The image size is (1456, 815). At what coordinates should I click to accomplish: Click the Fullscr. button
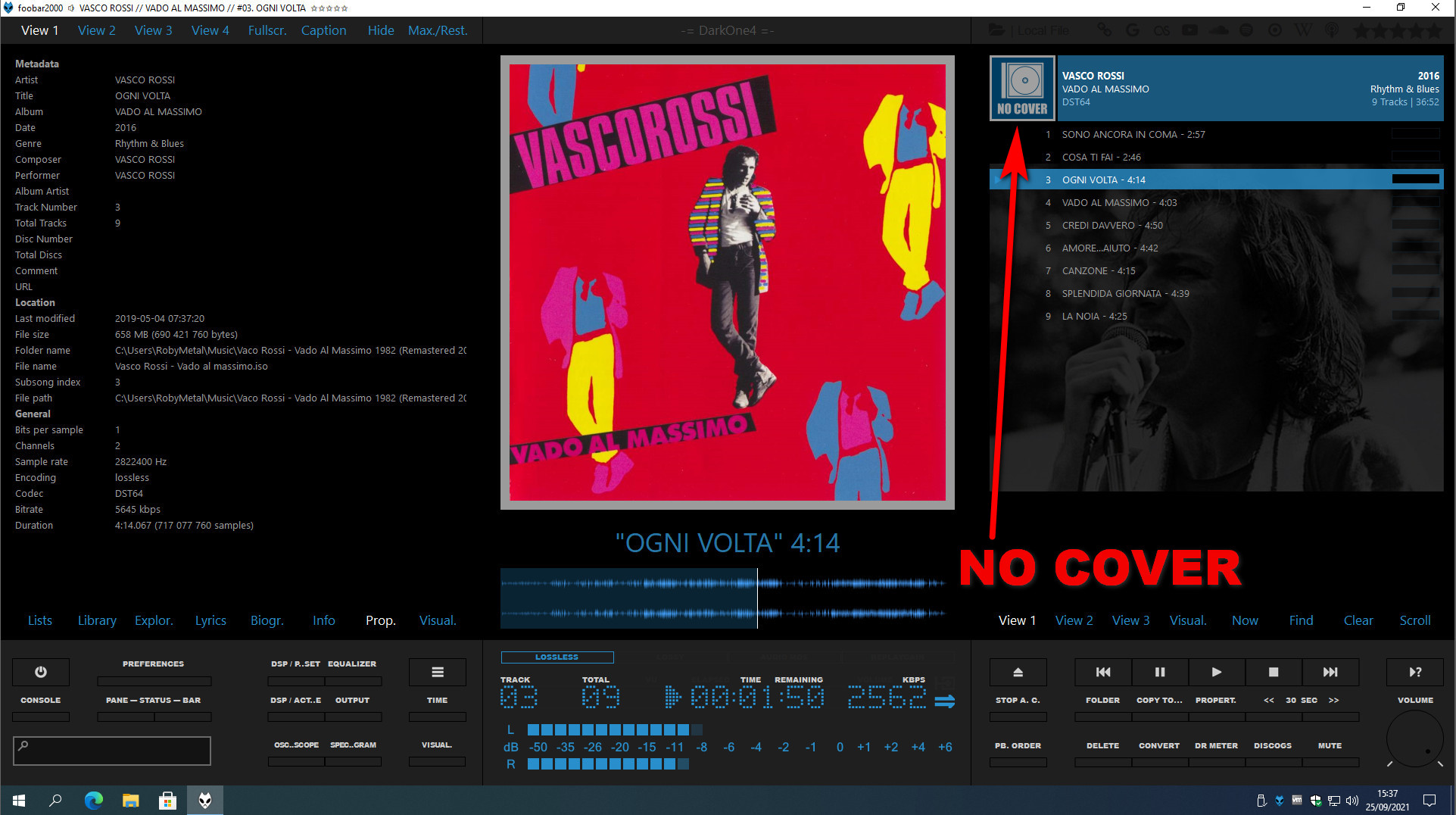[267, 30]
